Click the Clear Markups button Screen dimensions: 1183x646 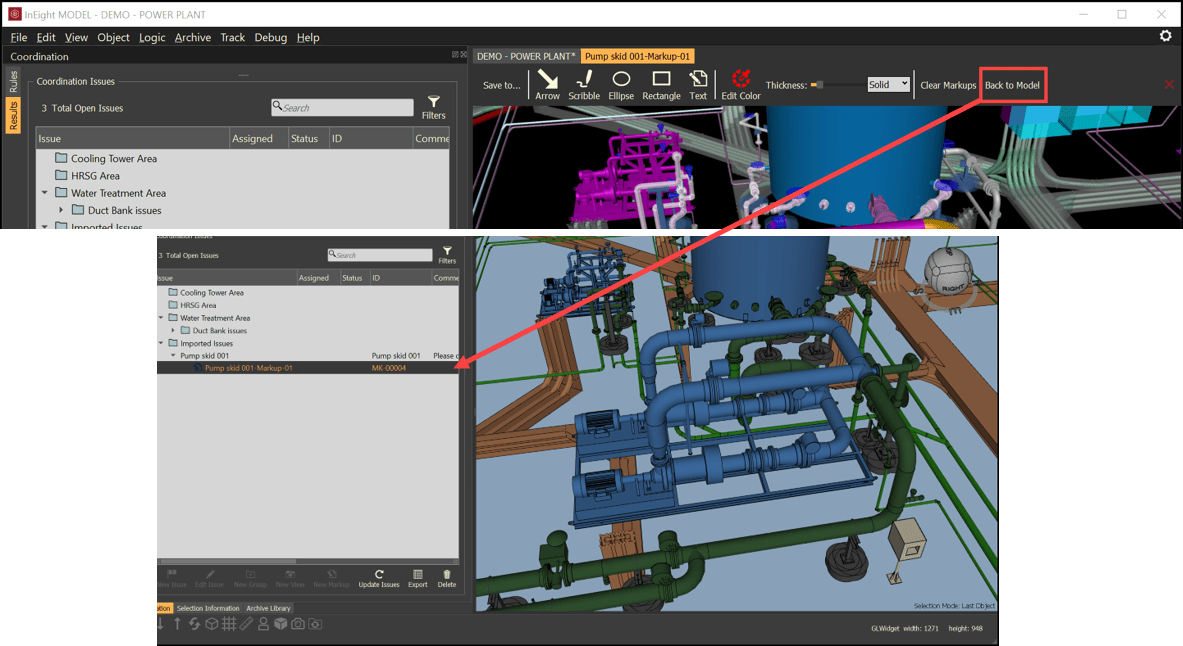[x=948, y=85]
